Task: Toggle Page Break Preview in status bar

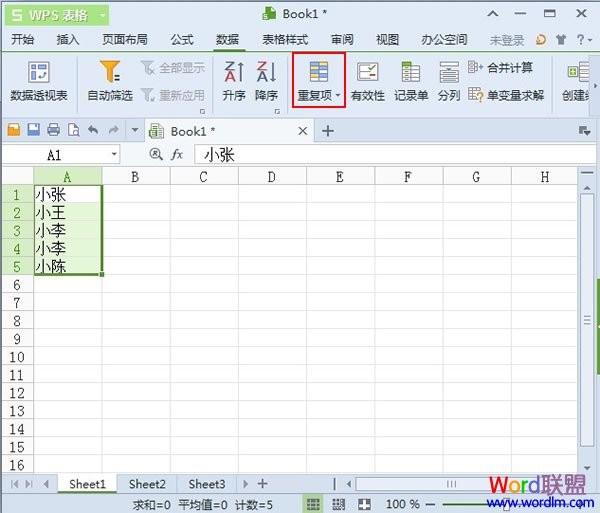Action: click(338, 504)
